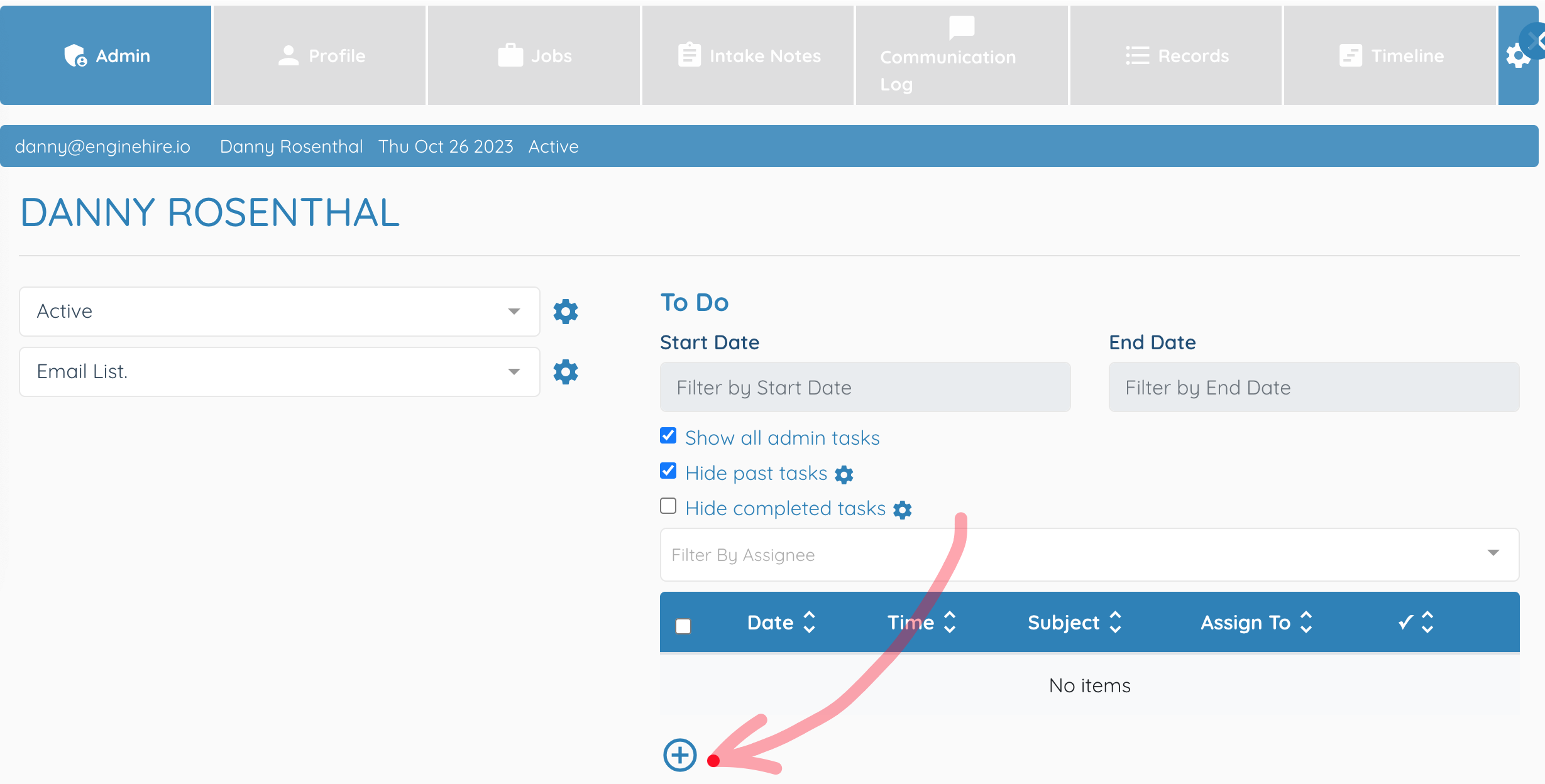Open the Timeline tab
Viewport: 1545px width, 784px height.
[x=1390, y=55]
